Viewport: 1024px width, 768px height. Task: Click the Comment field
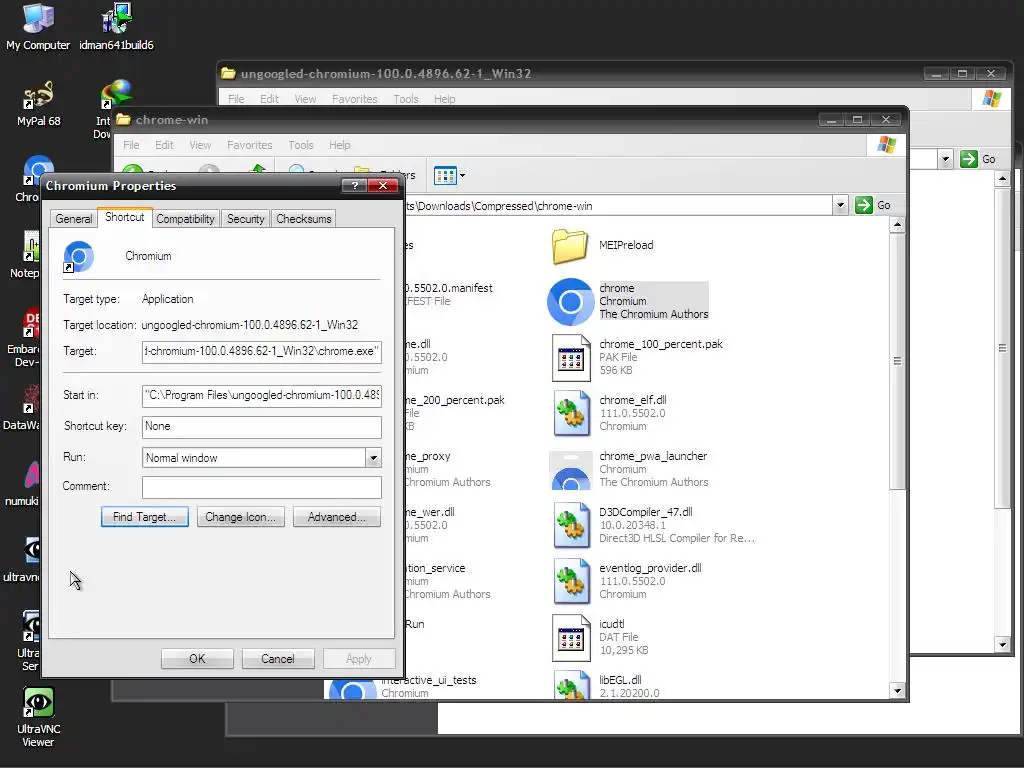[261, 487]
